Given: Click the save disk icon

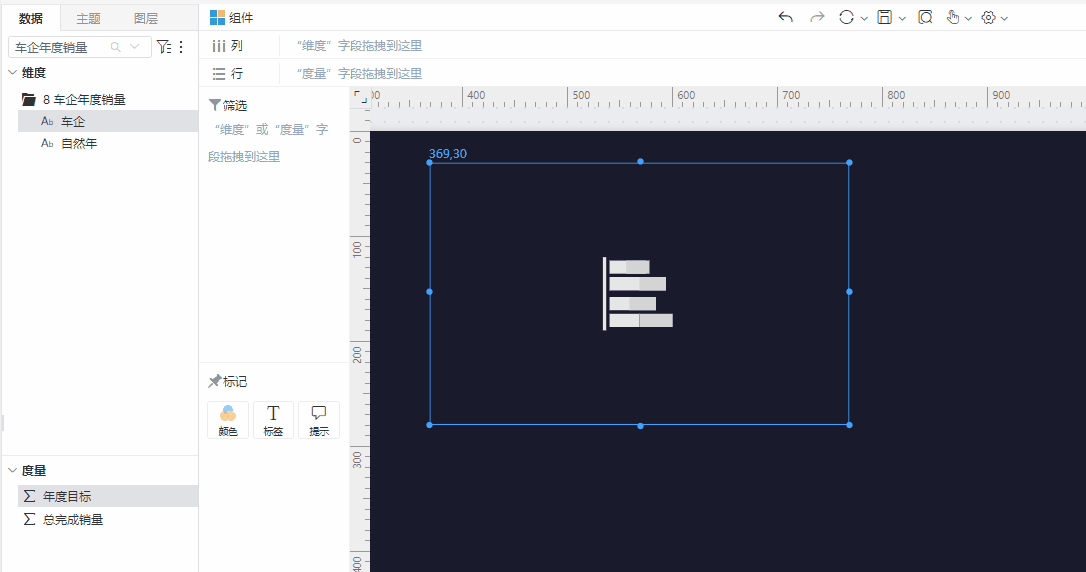Looking at the screenshot, I should click(884, 17).
